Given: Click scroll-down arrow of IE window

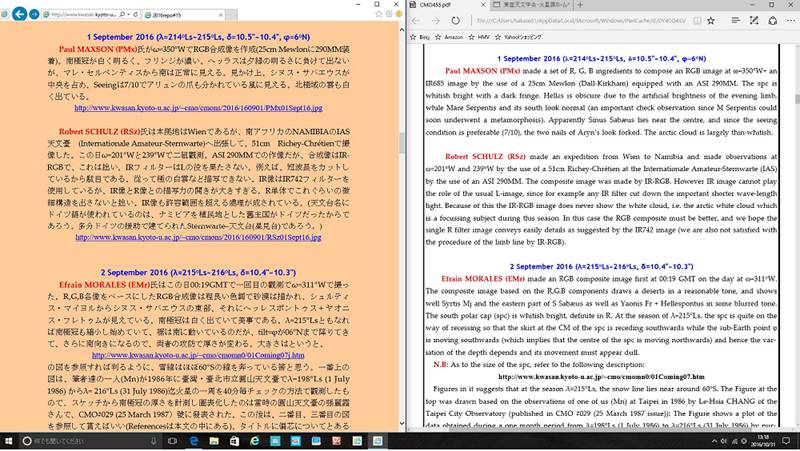Looking at the screenshot, I should tap(402, 423).
